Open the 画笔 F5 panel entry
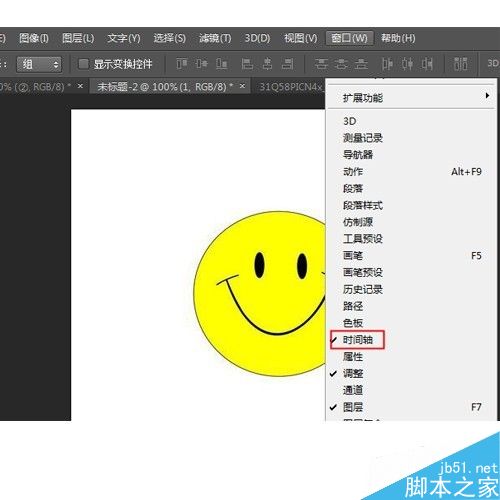 (411, 256)
